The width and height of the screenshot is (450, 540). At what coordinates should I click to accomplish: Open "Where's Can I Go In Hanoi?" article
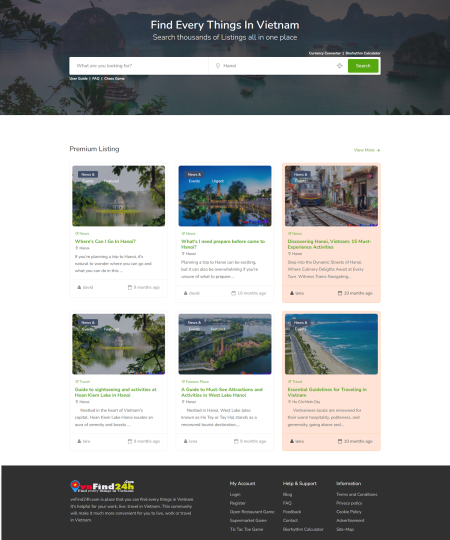[x=105, y=241]
